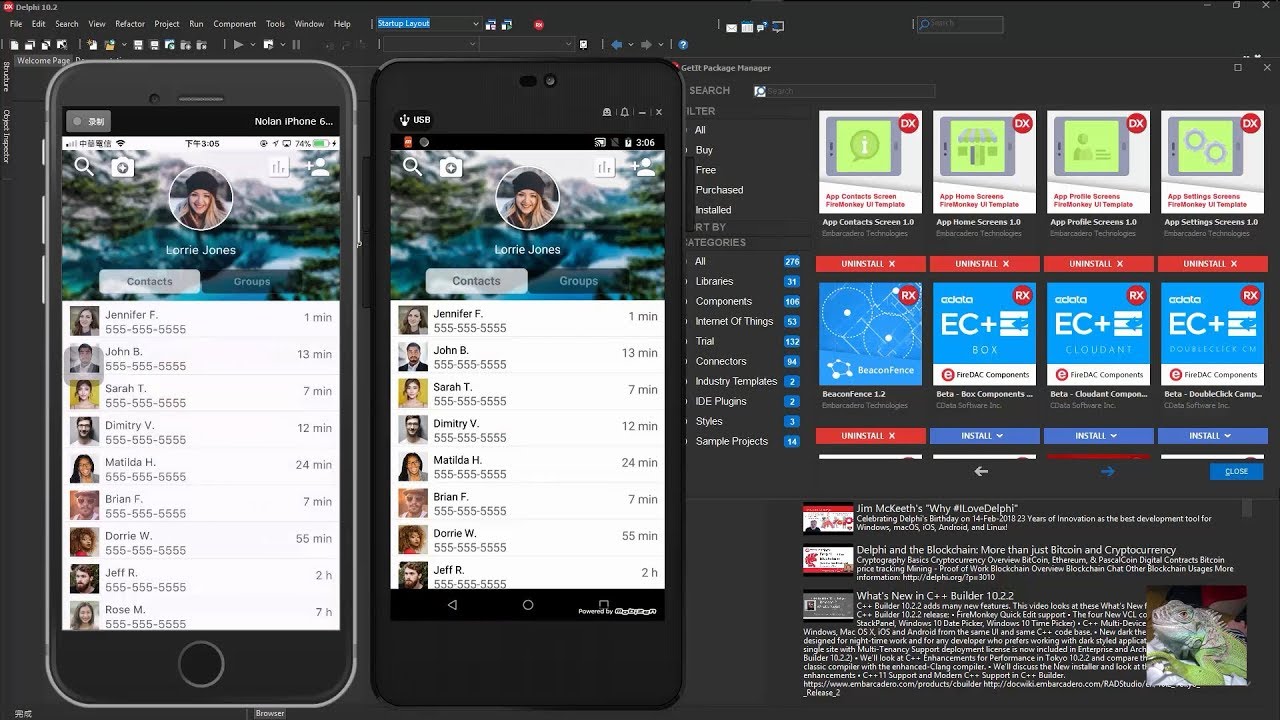
Task: Tap the search icon on the iPhone preview
Action: 84,166
